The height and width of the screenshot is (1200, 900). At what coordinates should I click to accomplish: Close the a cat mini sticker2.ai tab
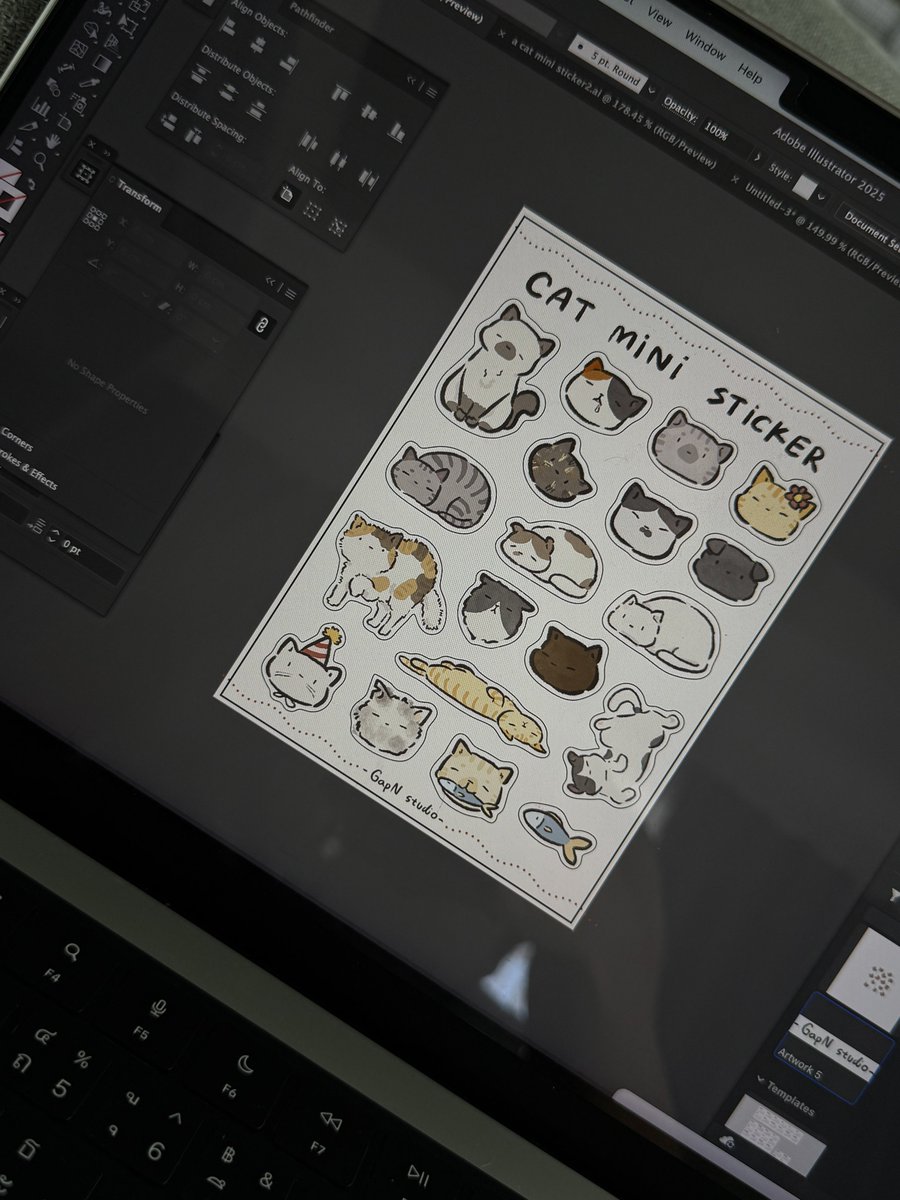pos(501,33)
